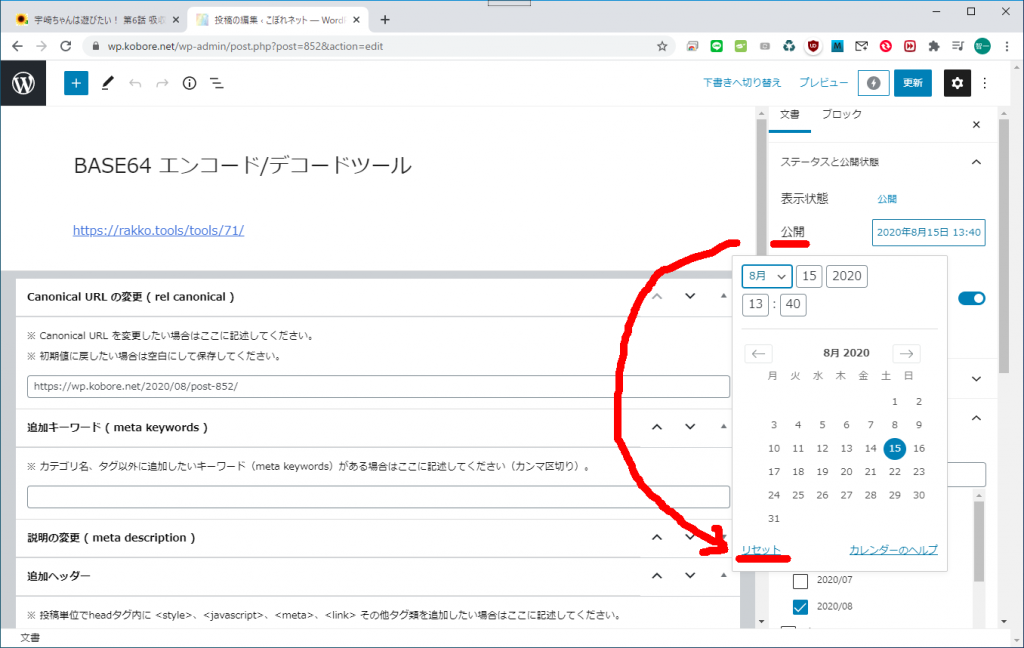The image size is (1024, 648).
Task: Select the pencil edit tools icon
Action: tap(107, 83)
